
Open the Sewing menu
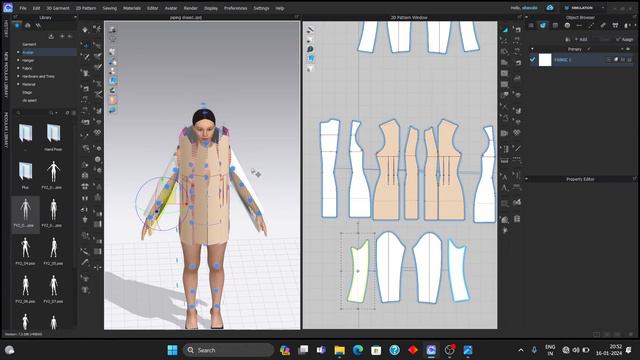[109, 8]
